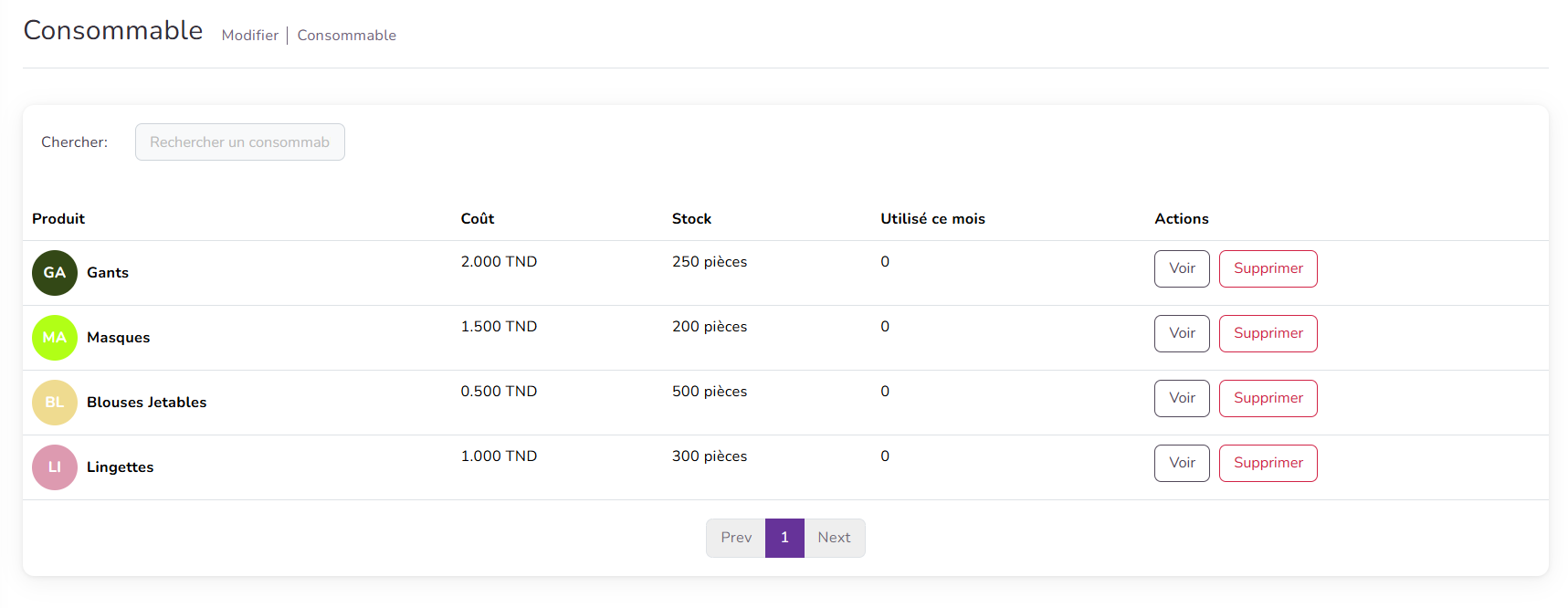Go to Next page

point(834,538)
